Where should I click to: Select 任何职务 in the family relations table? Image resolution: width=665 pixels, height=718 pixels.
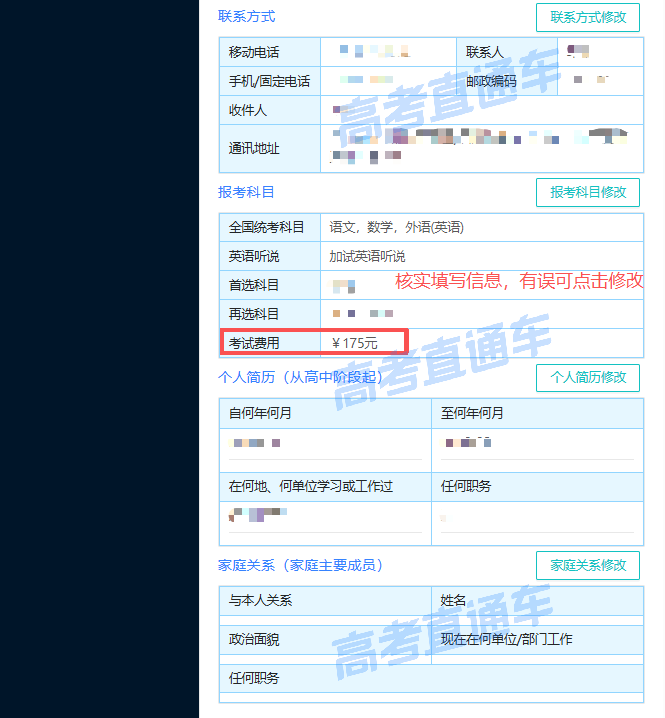point(431,678)
